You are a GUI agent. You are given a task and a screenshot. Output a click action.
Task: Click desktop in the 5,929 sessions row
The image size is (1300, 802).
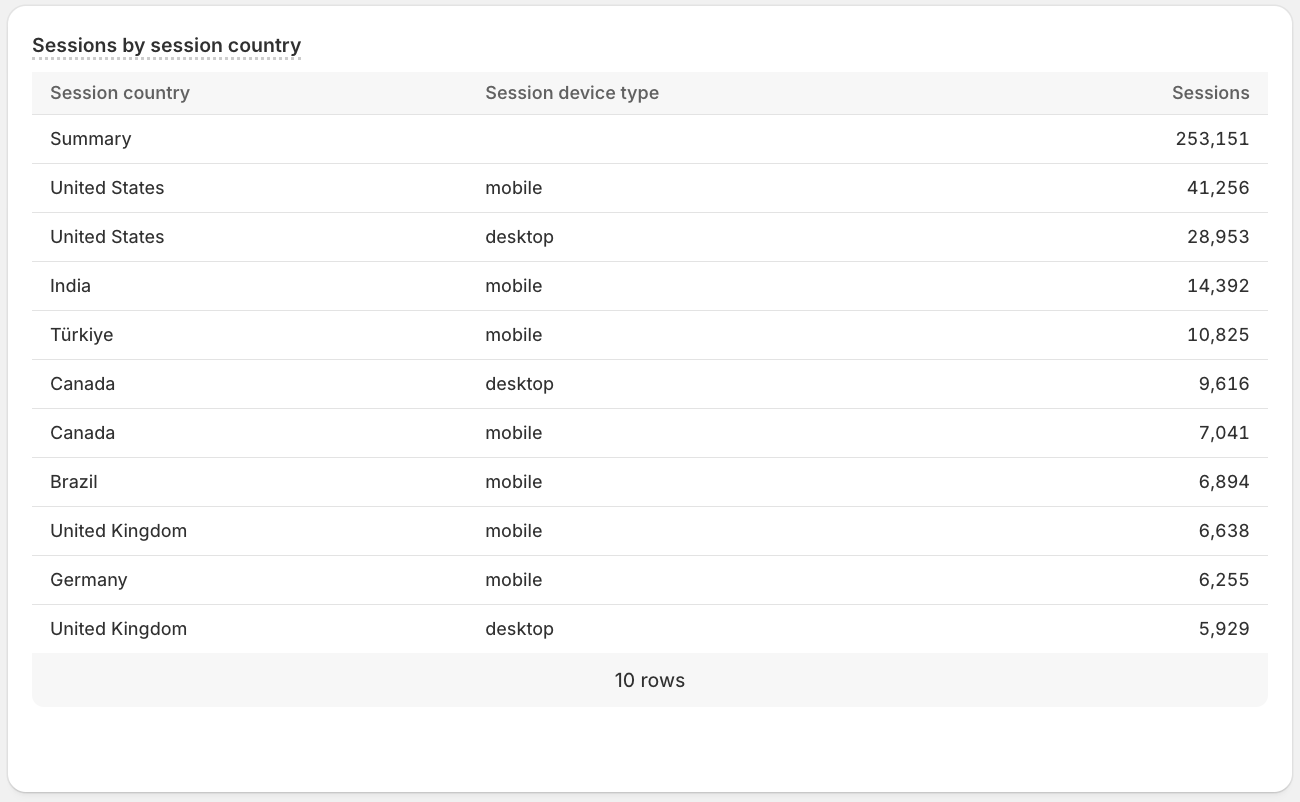519,629
